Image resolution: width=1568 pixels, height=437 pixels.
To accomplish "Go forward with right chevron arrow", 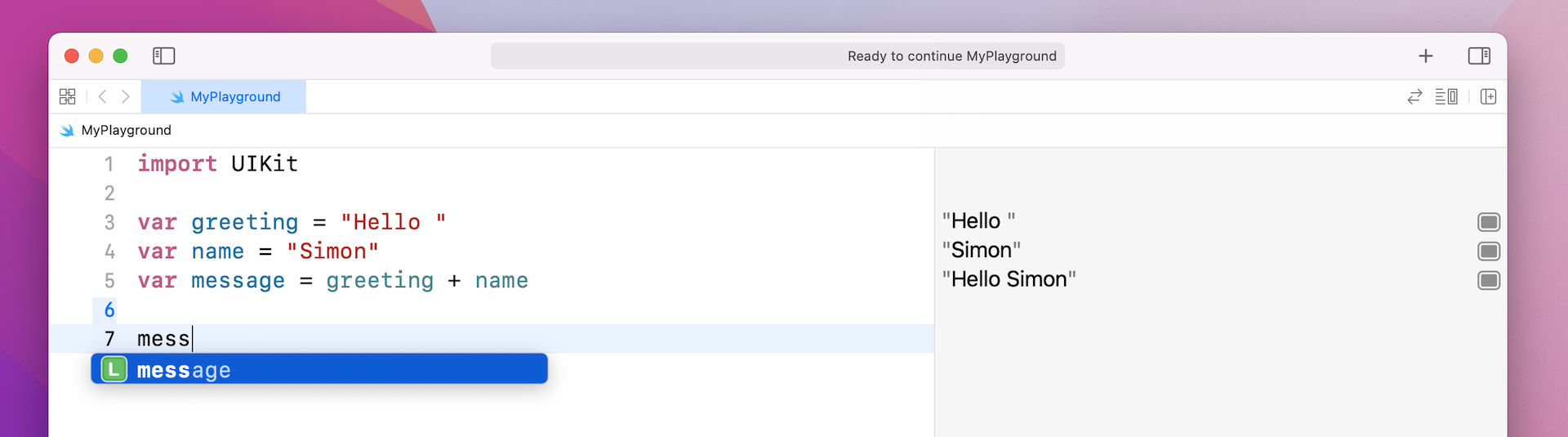I will [126, 96].
